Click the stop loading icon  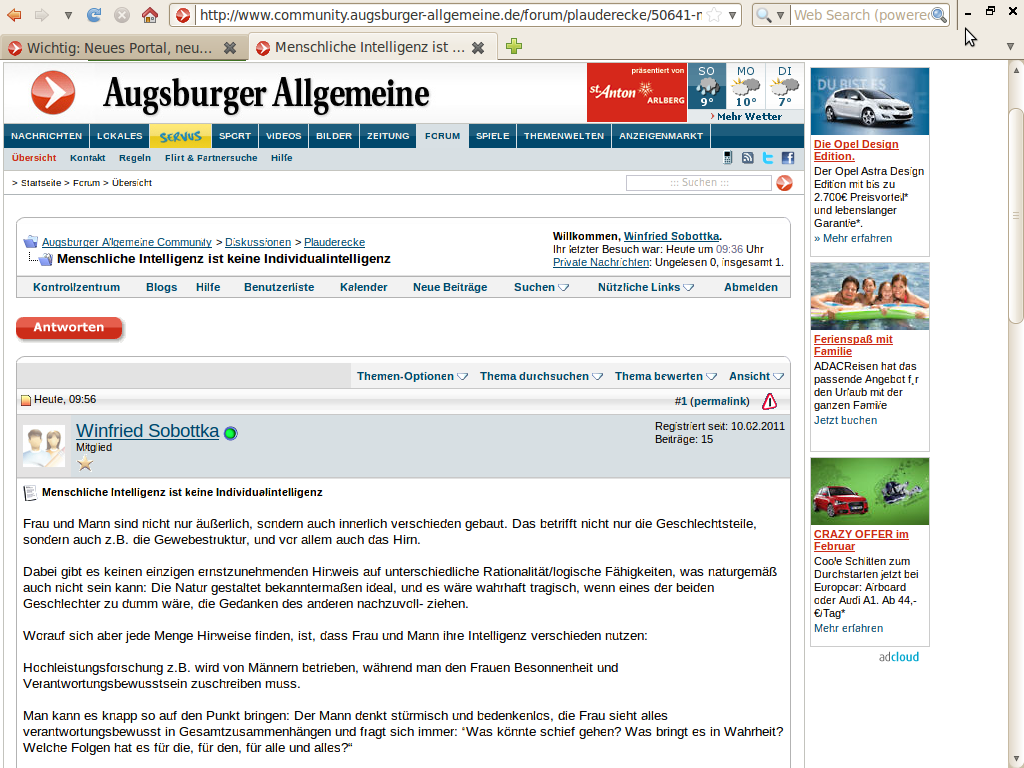122,14
